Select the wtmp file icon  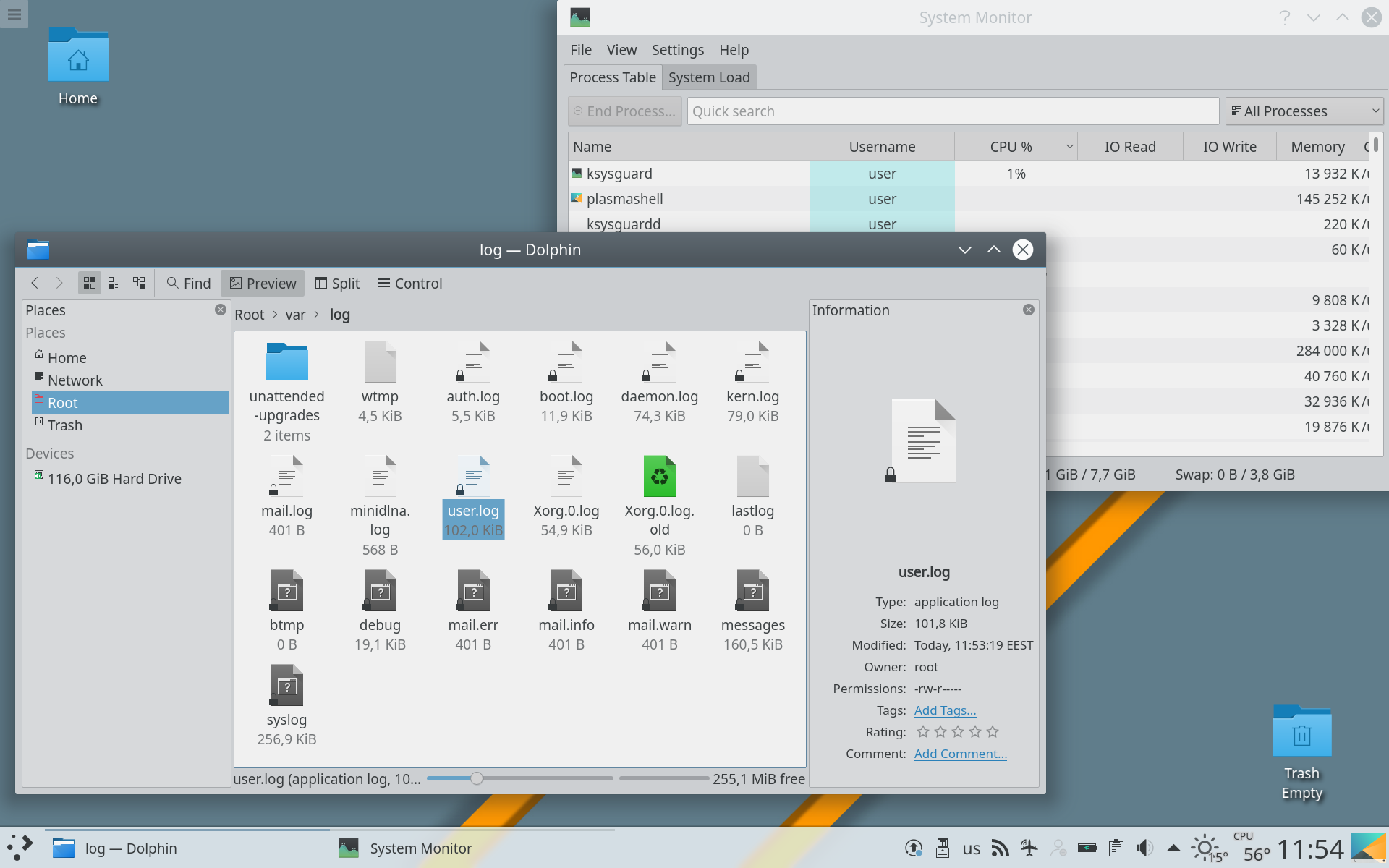(380, 362)
